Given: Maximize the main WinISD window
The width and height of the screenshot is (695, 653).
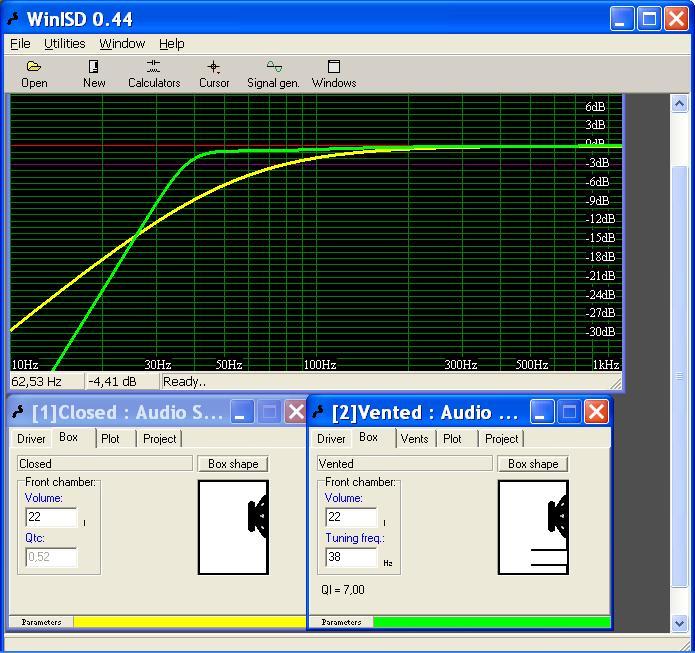Looking at the screenshot, I should tap(649, 19).
